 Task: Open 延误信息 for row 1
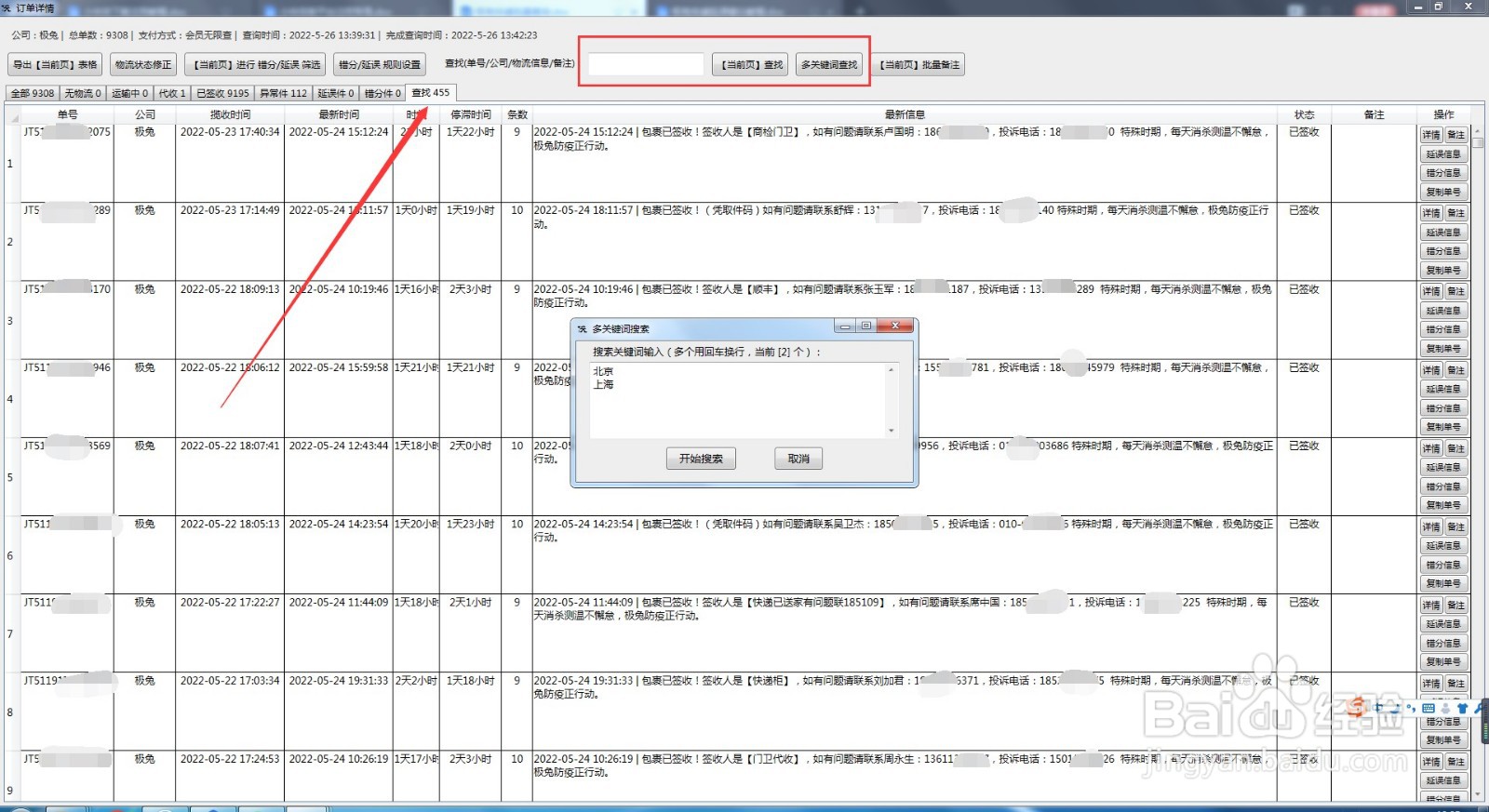[1443, 154]
